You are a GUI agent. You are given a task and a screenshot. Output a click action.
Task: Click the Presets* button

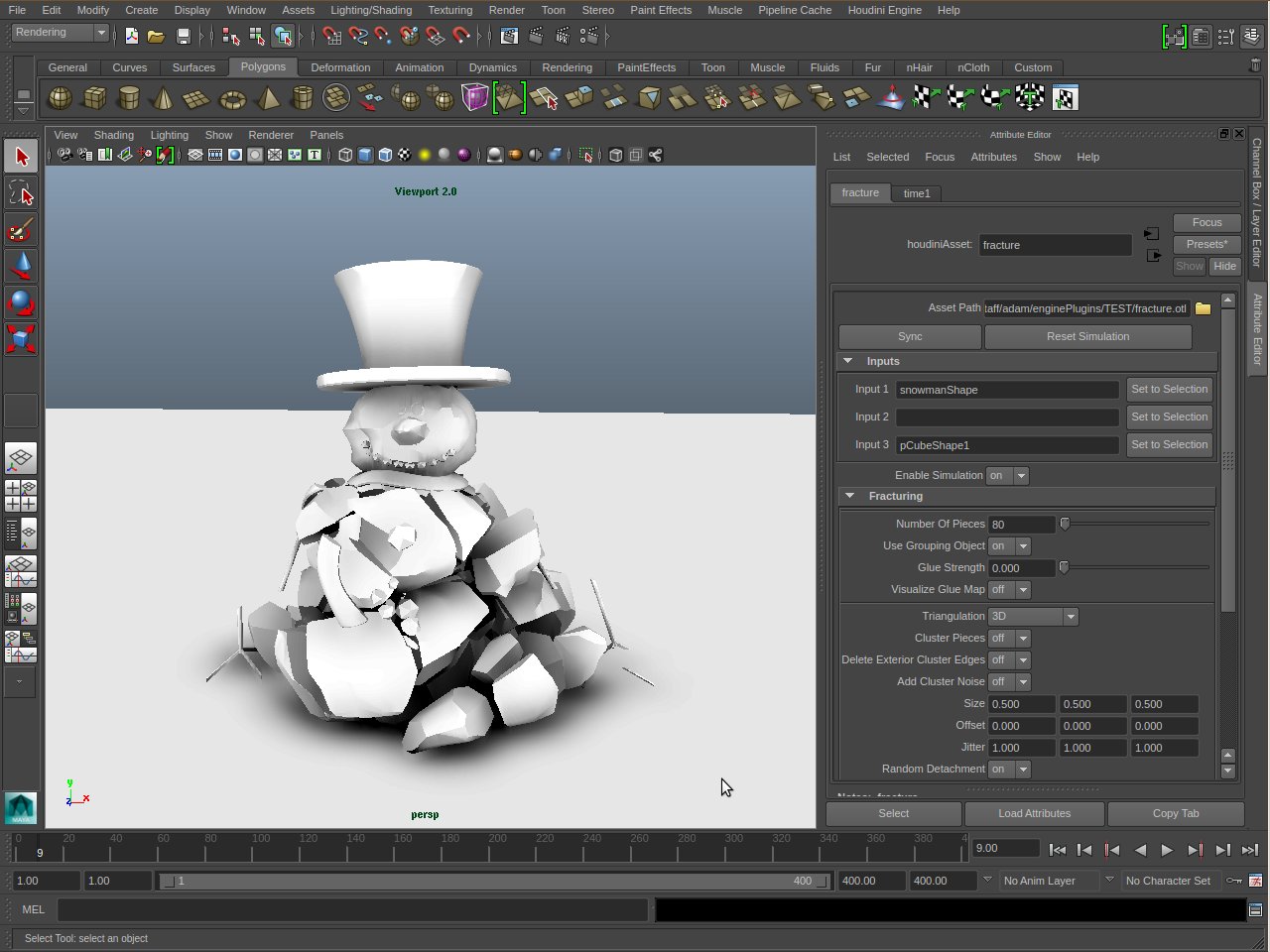(x=1206, y=245)
